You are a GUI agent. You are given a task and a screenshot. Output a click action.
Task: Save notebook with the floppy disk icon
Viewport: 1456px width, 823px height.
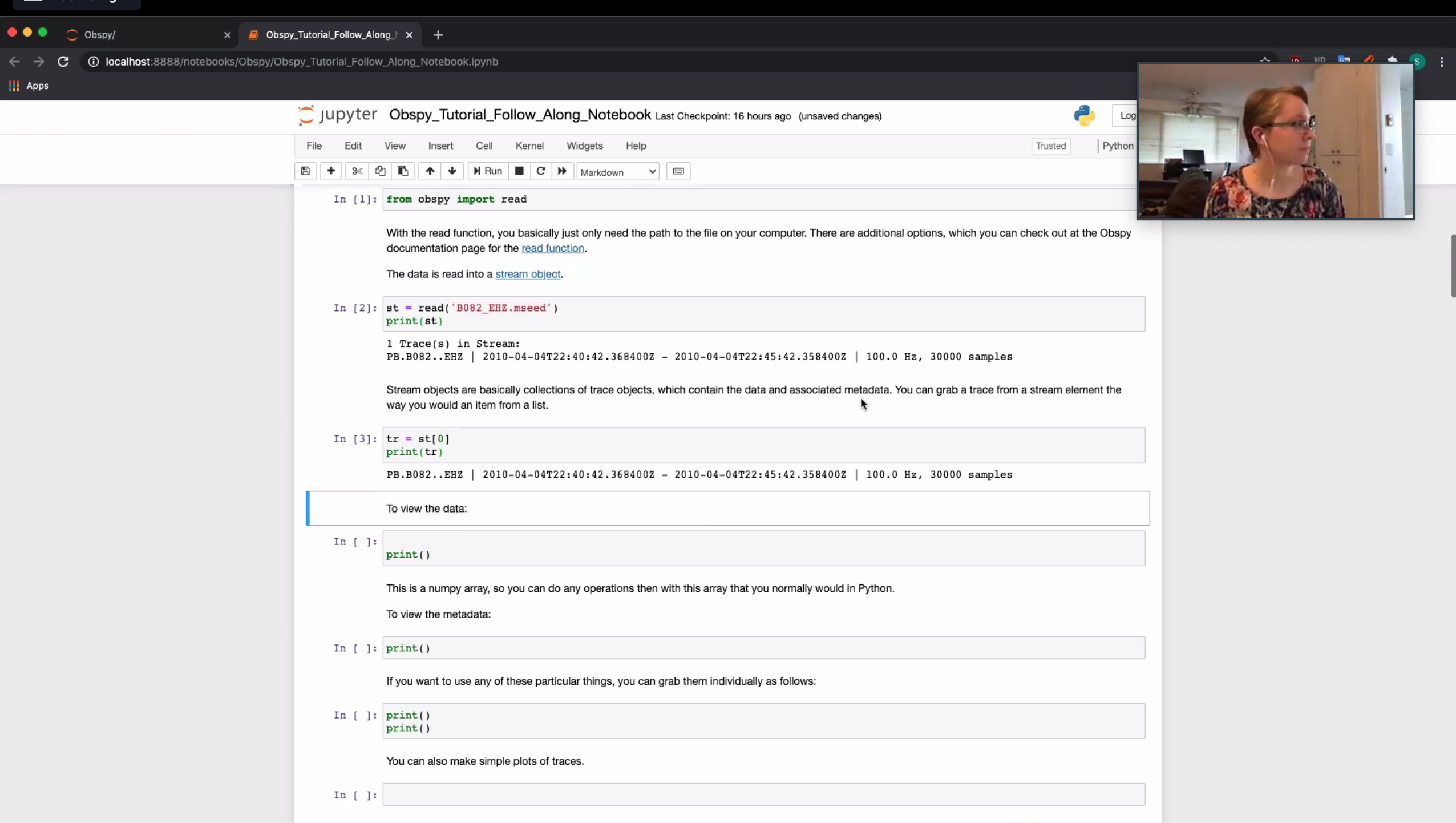[305, 171]
